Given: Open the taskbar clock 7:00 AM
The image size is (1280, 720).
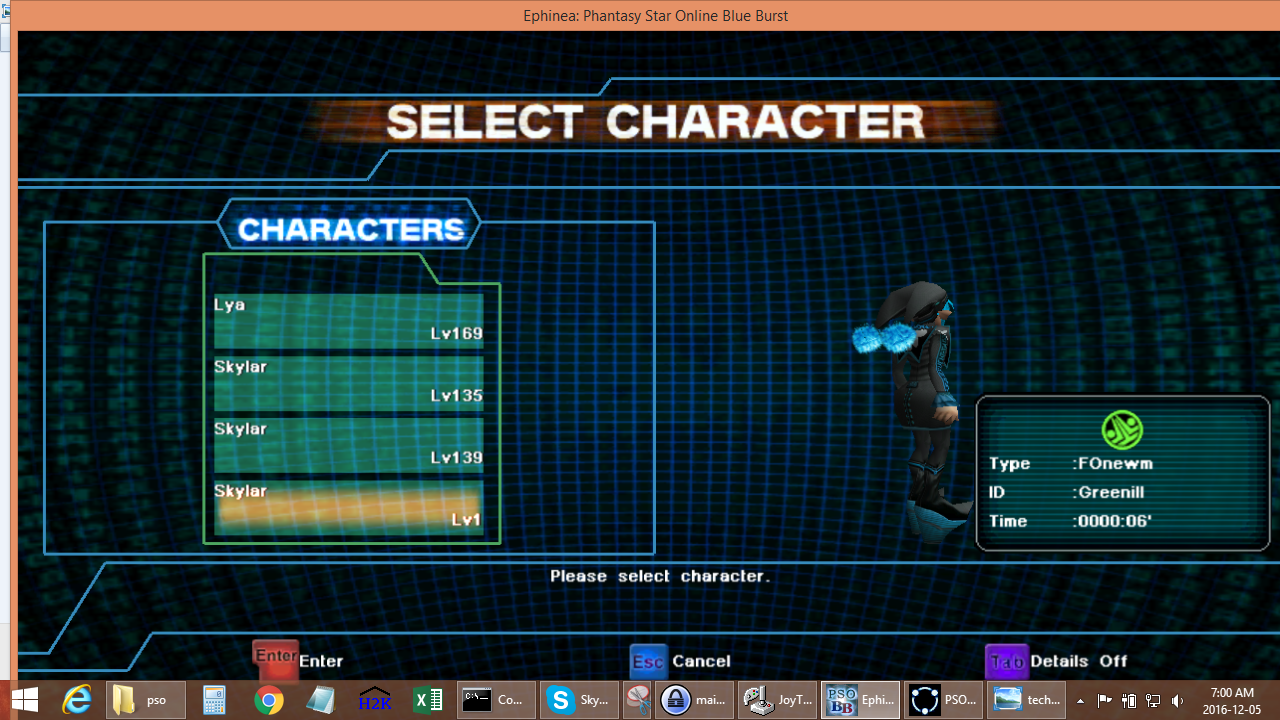Looking at the screenshot, I should pos(1232,701).
